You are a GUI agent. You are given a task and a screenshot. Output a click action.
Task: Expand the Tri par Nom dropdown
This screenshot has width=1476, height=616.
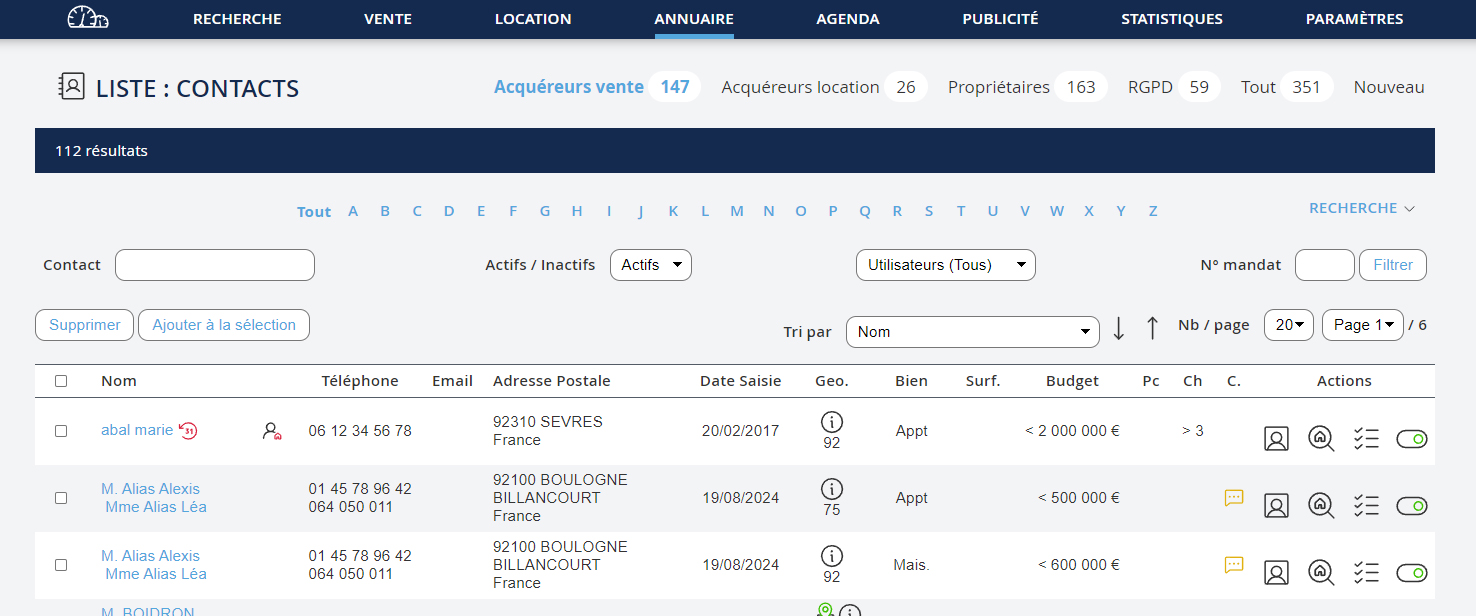point(972,332)
